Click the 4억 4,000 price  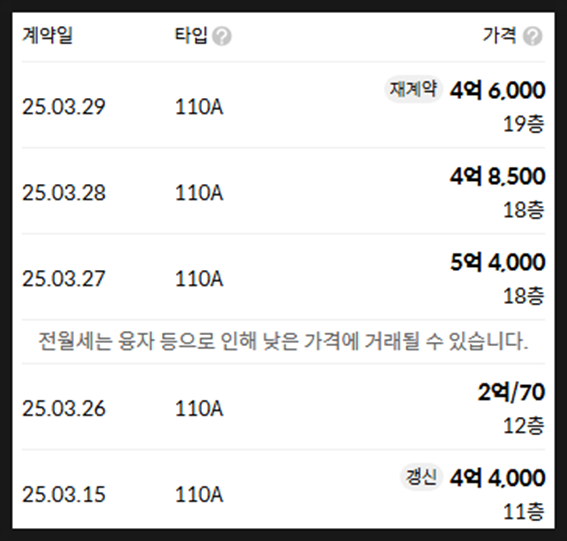click(498, 478)
